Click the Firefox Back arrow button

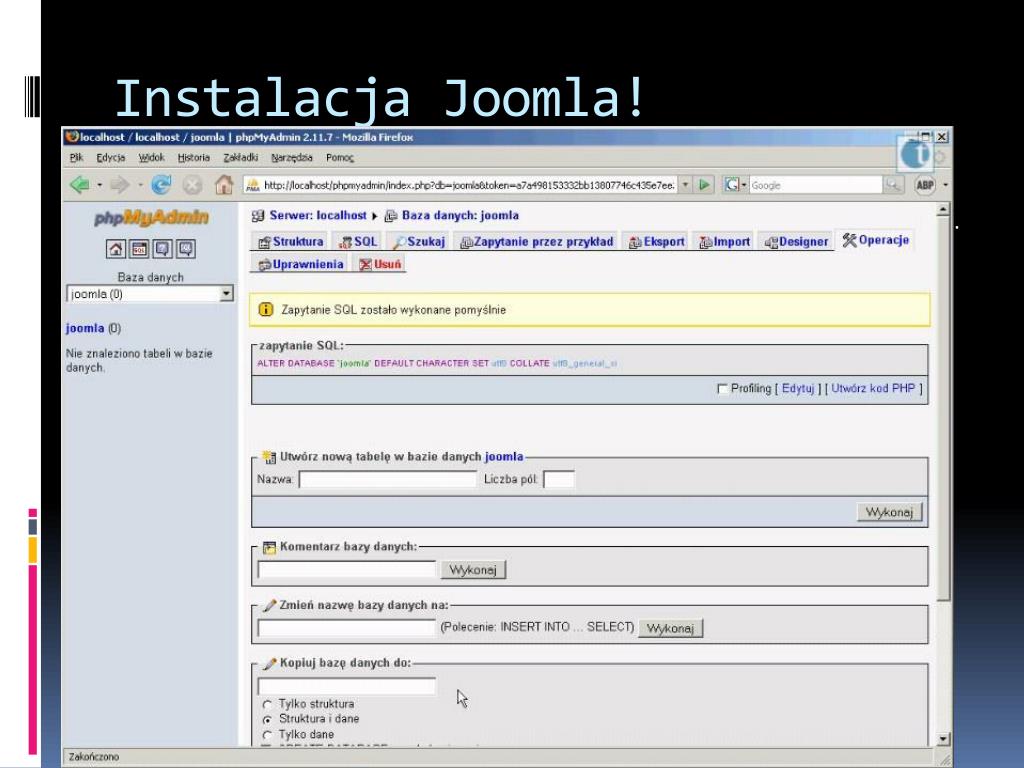tap(80, 185)
